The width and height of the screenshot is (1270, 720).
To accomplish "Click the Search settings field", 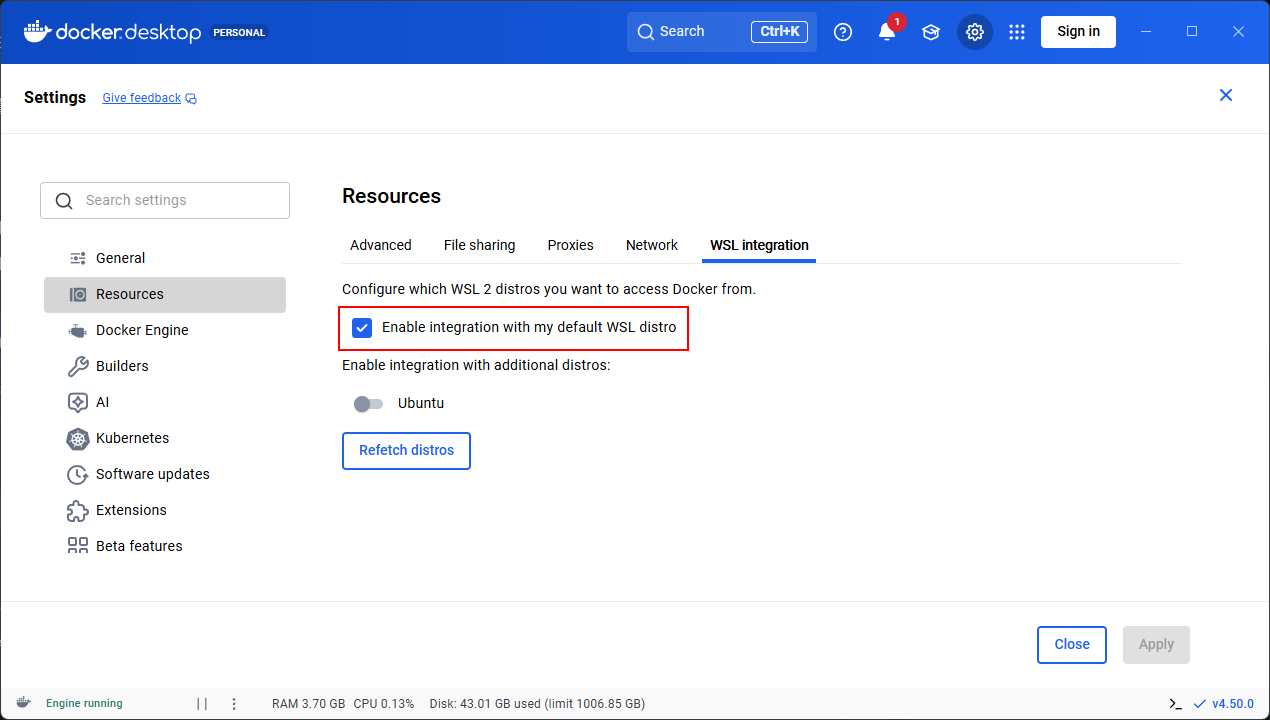I will tap(165, 200).
